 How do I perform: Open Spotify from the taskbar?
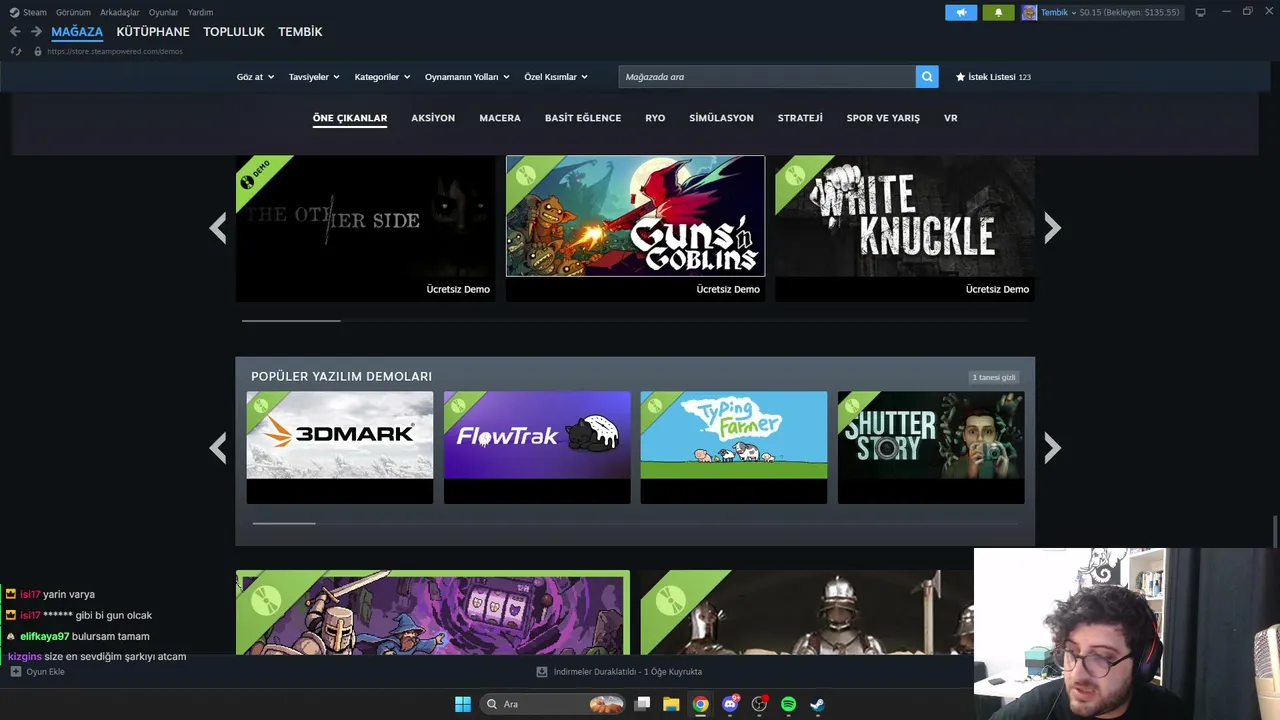788,704
